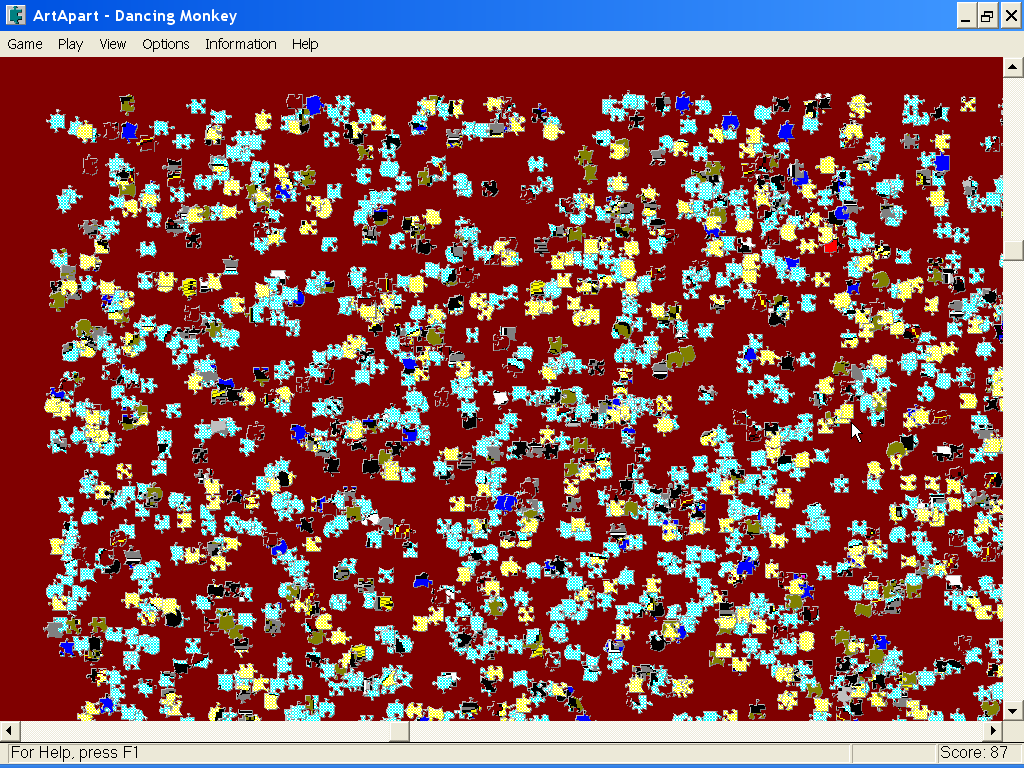This screenshot has height=768, width=1024.
Task: Click the ArtApart icon in the title bar
Action: click(15, 15)
